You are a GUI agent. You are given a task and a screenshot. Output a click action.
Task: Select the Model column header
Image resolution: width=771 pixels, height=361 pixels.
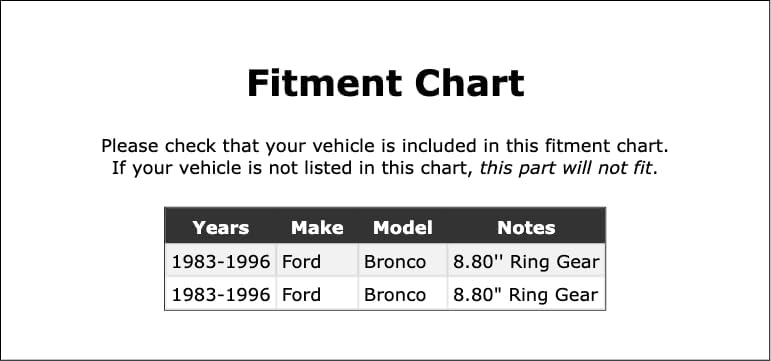403,228
